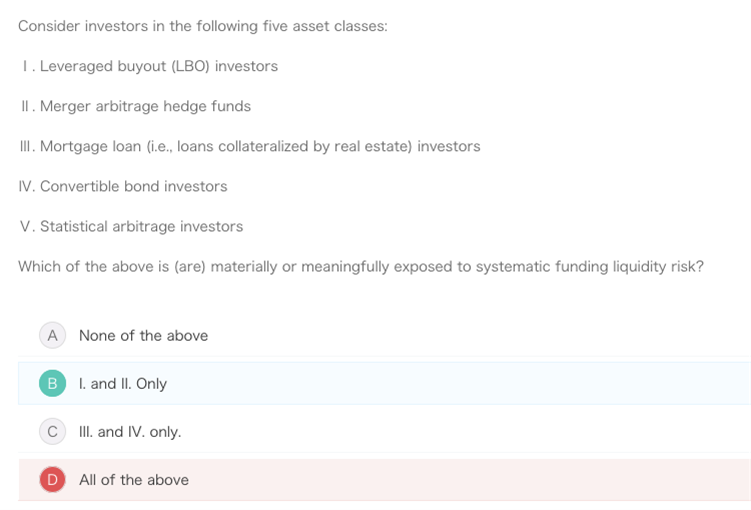Click blank area of pink D answer row
The height and width of the screenshot is (510, 751).
pos(455,479)
